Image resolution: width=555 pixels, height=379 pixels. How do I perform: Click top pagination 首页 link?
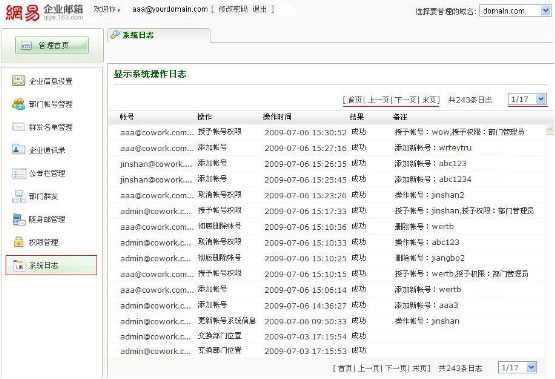click(x=355, y=100)
